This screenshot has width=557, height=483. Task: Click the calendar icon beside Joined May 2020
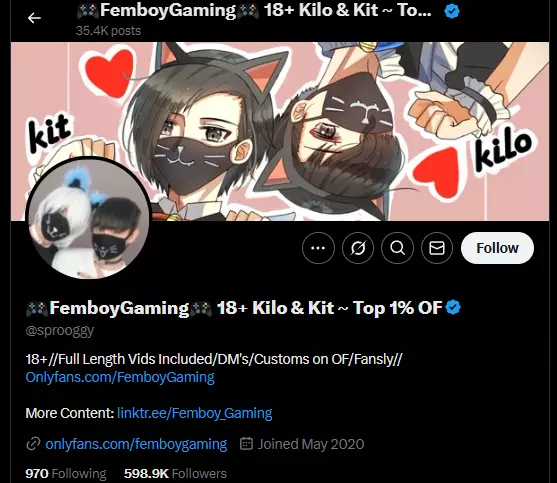click(246, 444)
